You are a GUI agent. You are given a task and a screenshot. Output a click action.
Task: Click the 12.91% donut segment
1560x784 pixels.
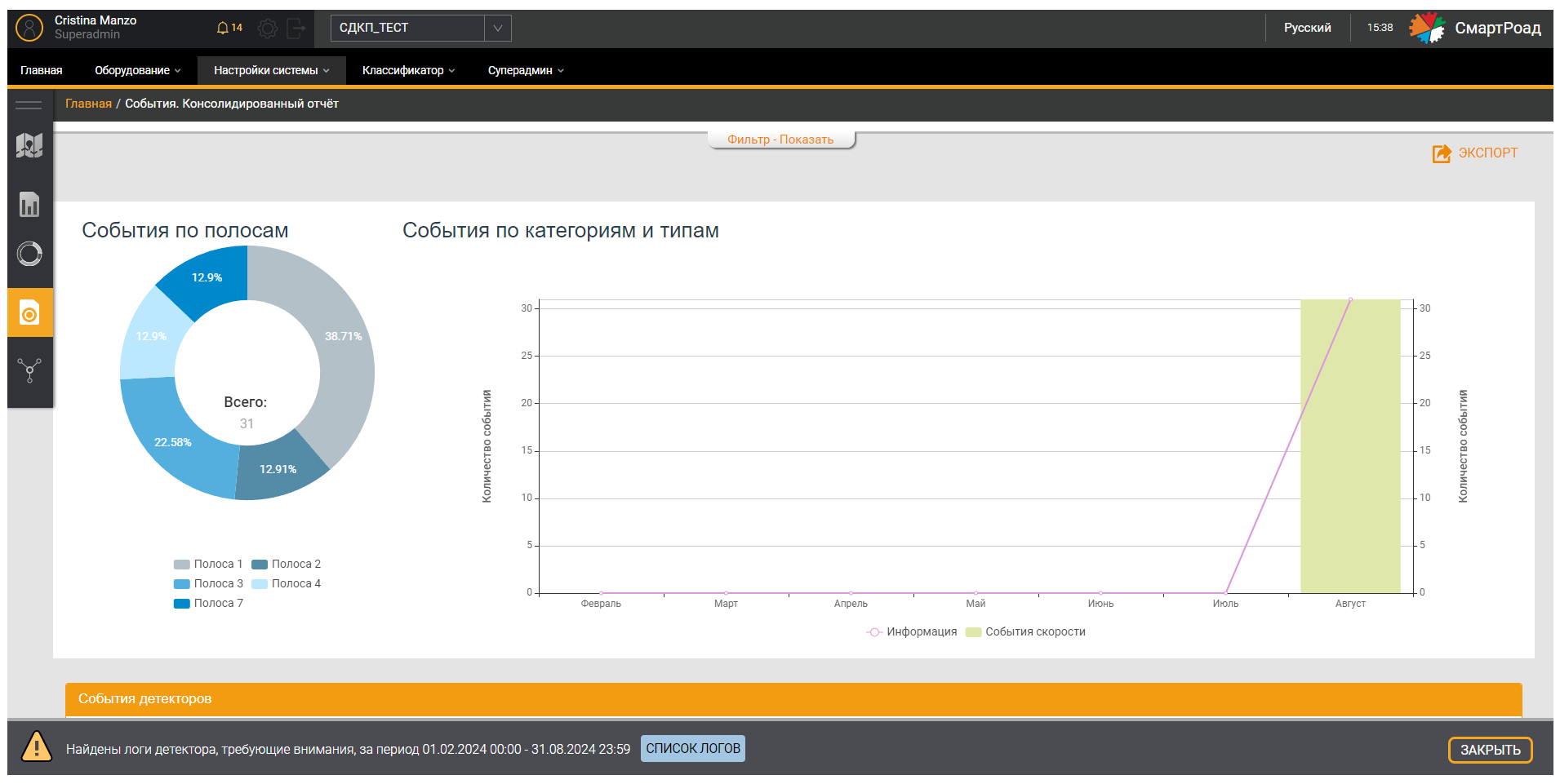(x=278, y=469)
